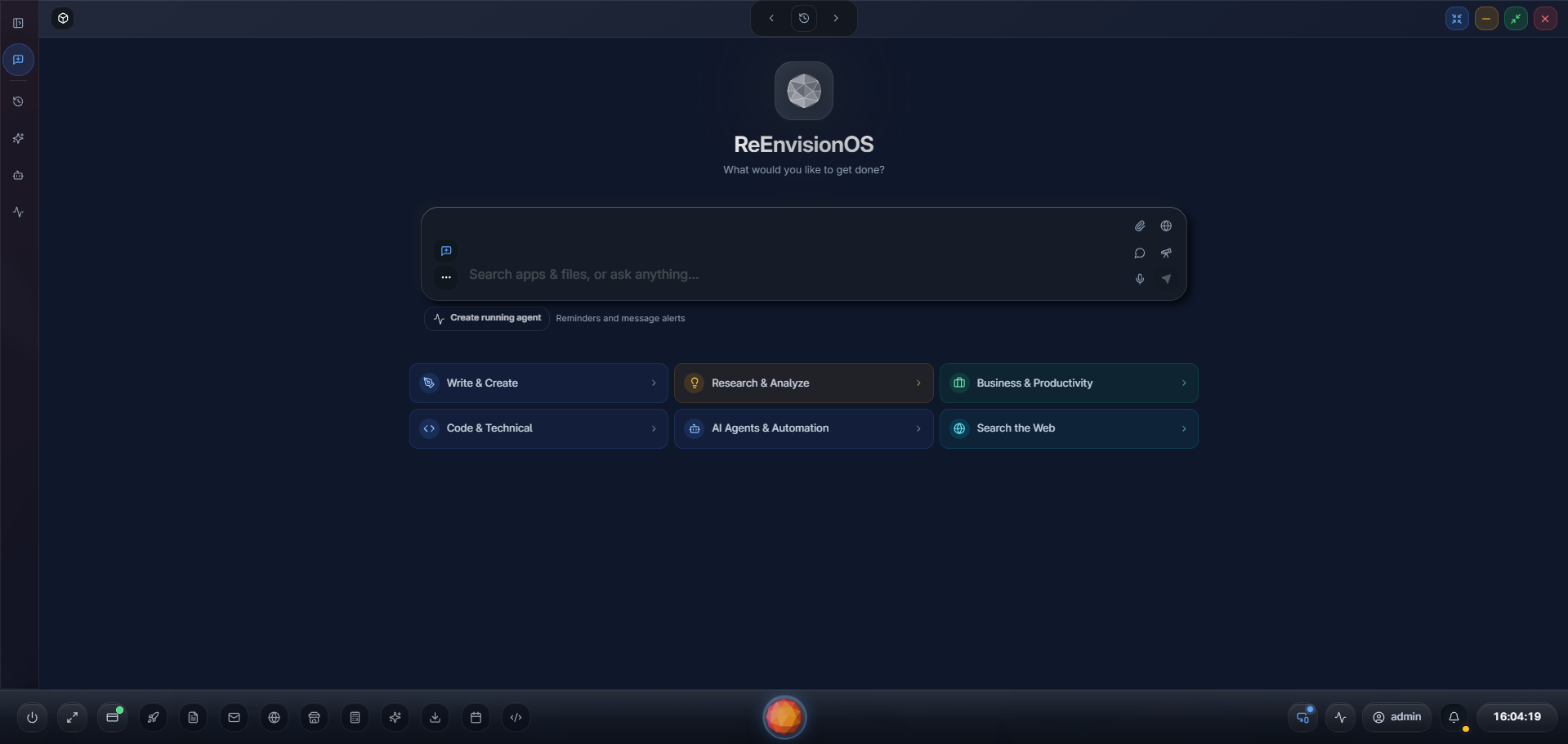This screenshot has height=744, width=1568.
Task: Open the admin user menu
Action: click(x=1396, y=717)
